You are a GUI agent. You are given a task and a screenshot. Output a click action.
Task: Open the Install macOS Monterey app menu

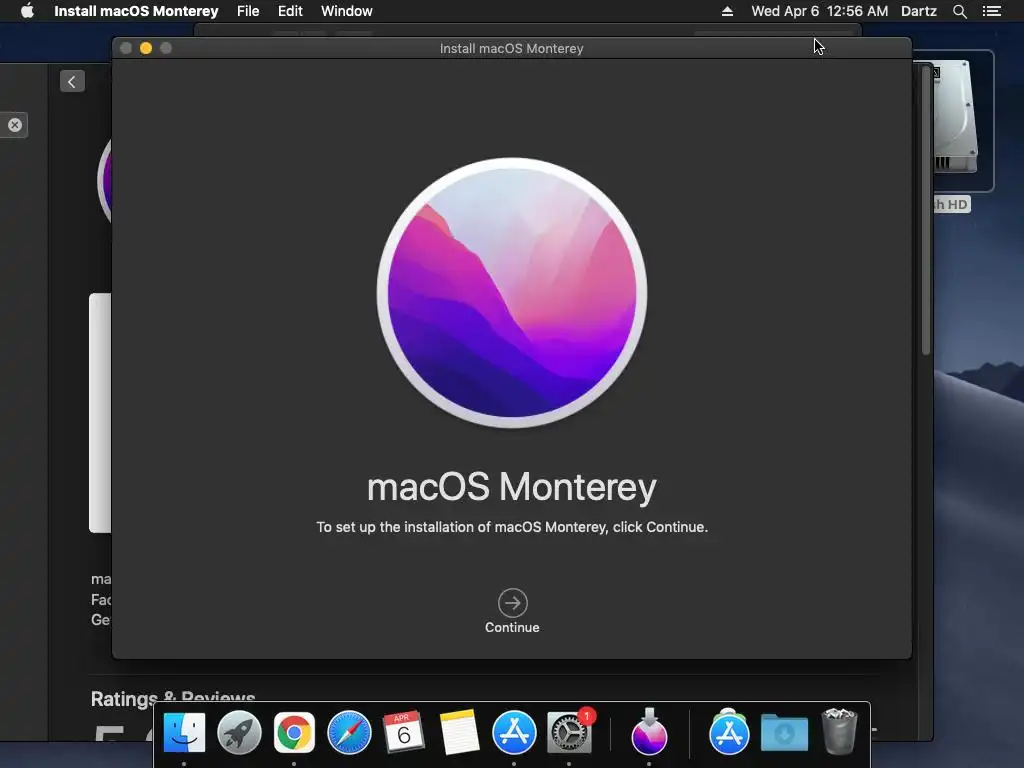pos(136,11)
